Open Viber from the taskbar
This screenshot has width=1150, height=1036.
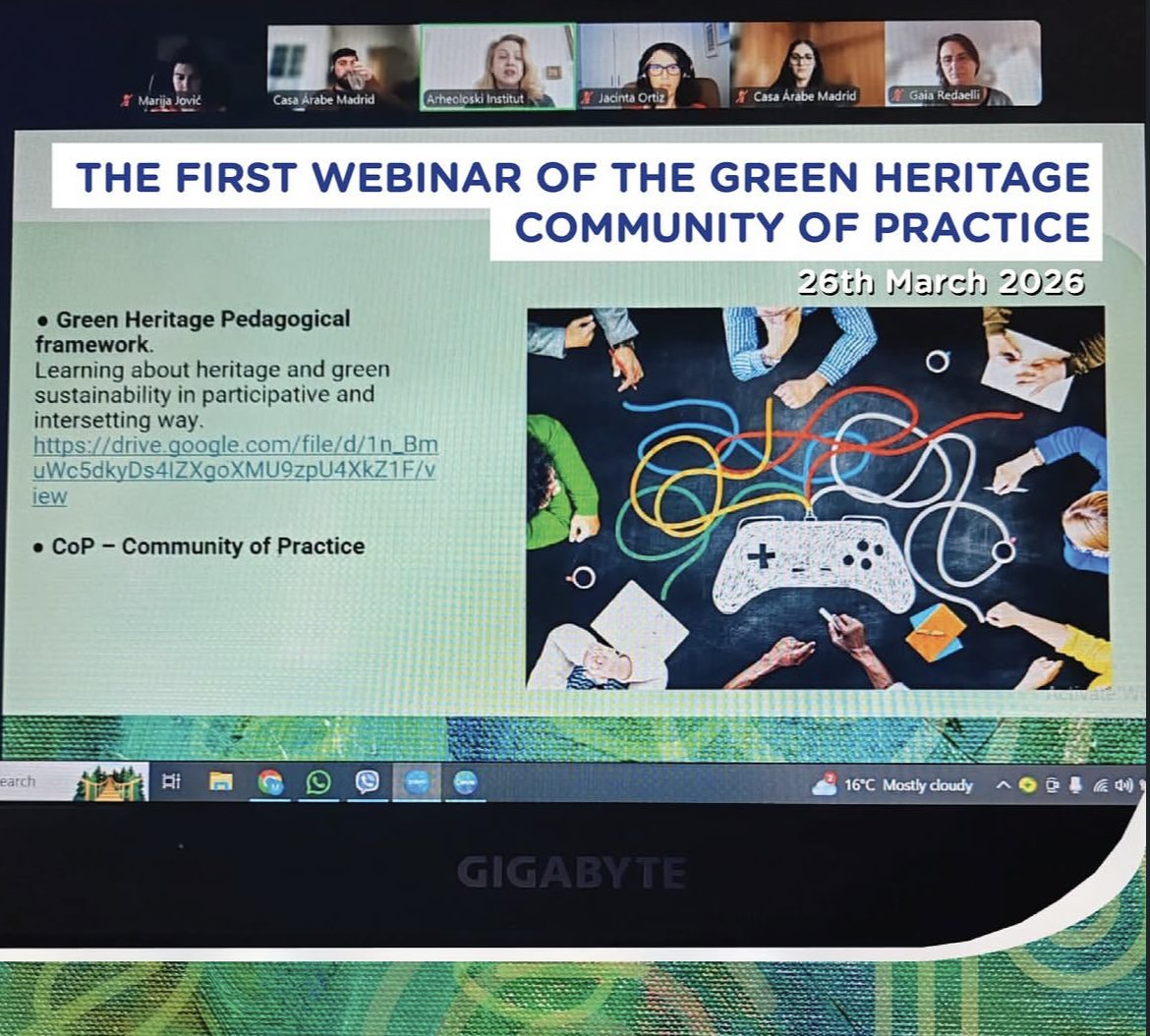[368, 782]
